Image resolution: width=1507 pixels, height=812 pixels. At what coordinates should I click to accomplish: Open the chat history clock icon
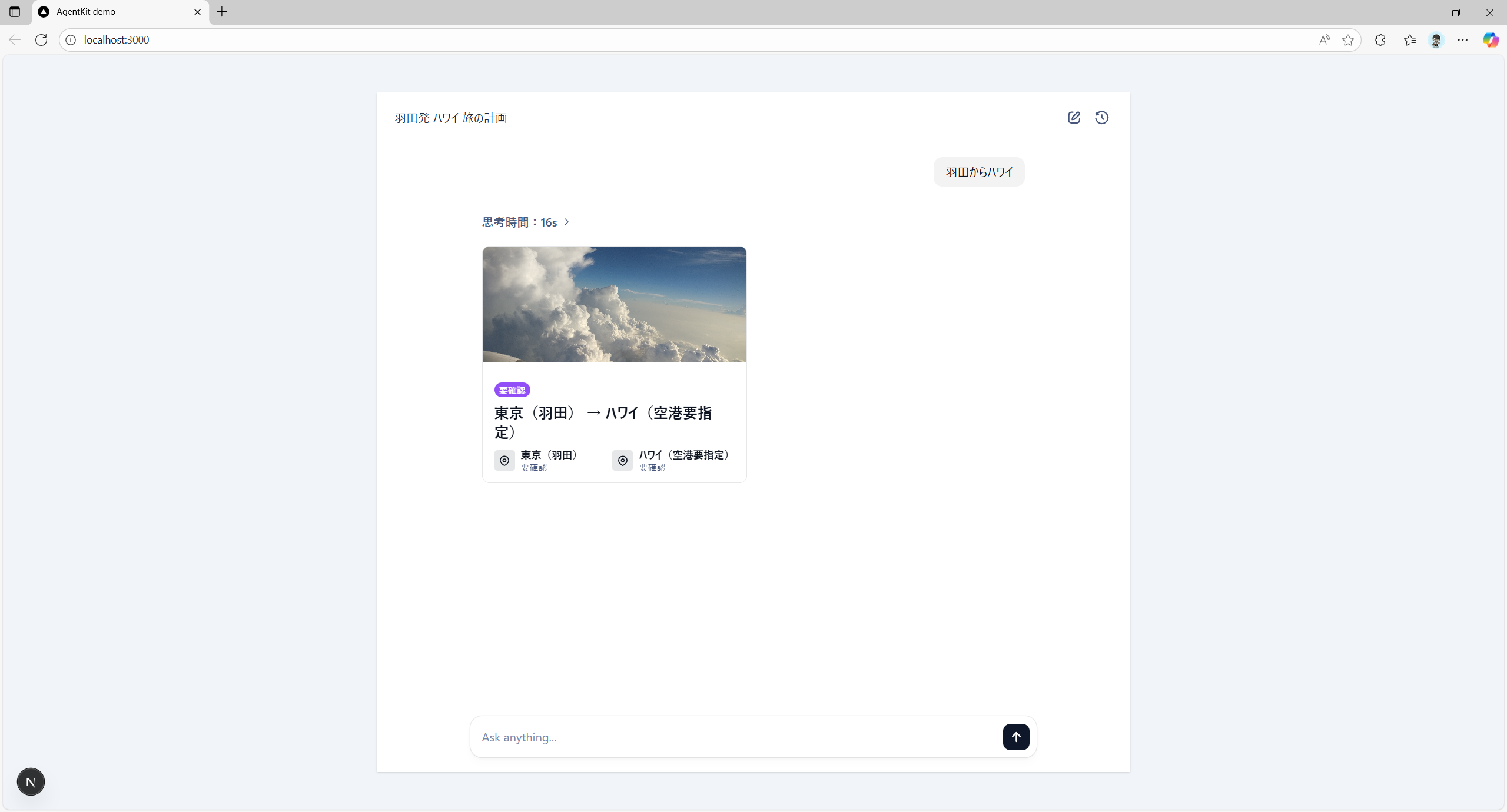click(1101, 118)
